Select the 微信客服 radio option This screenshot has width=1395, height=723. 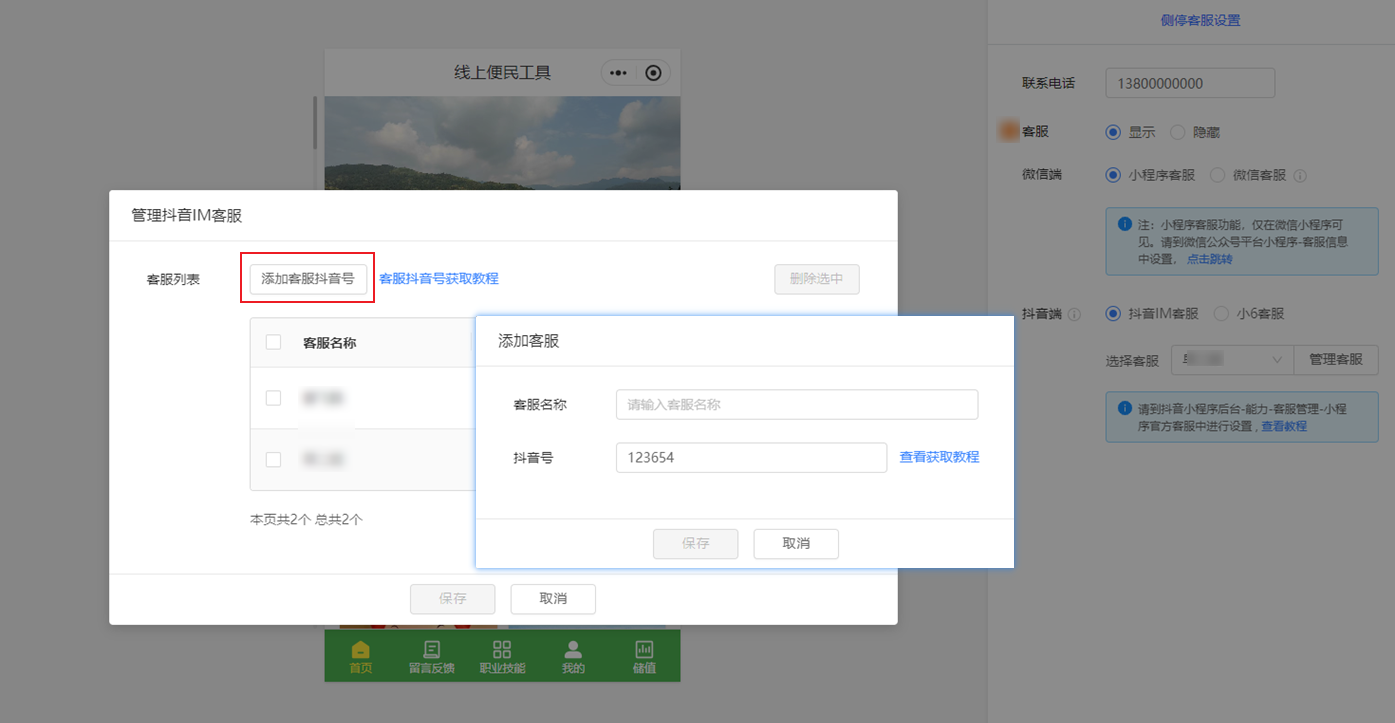(1217, 175)
